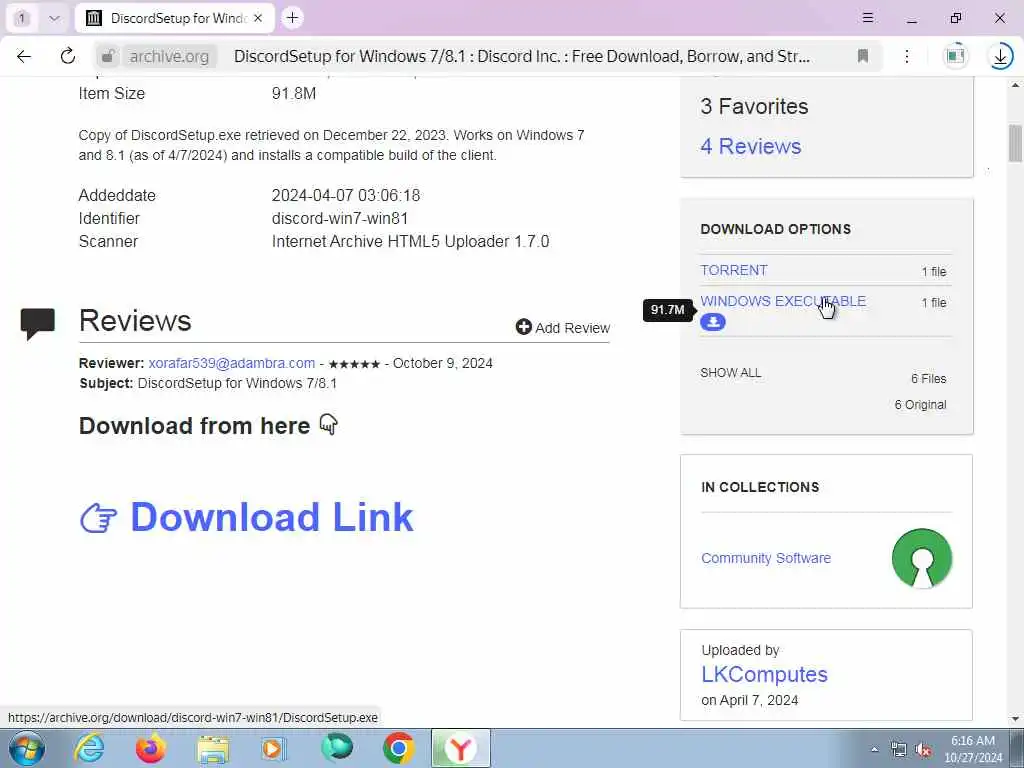The height and width of the screenshot is (768, 1024).
Task: Click the scrollbar down arrow
Action: click(1016, 720)
